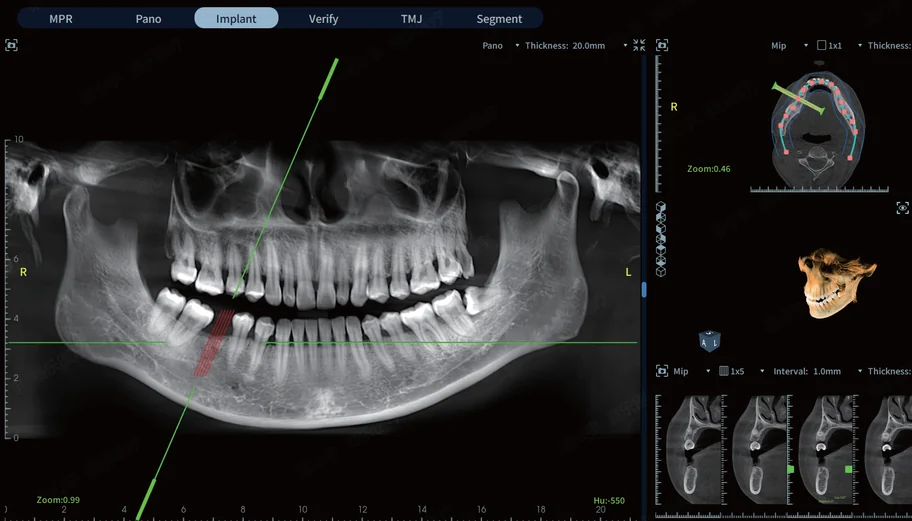Click the 1x1 layout grid icon

click(x=821, y=45)
